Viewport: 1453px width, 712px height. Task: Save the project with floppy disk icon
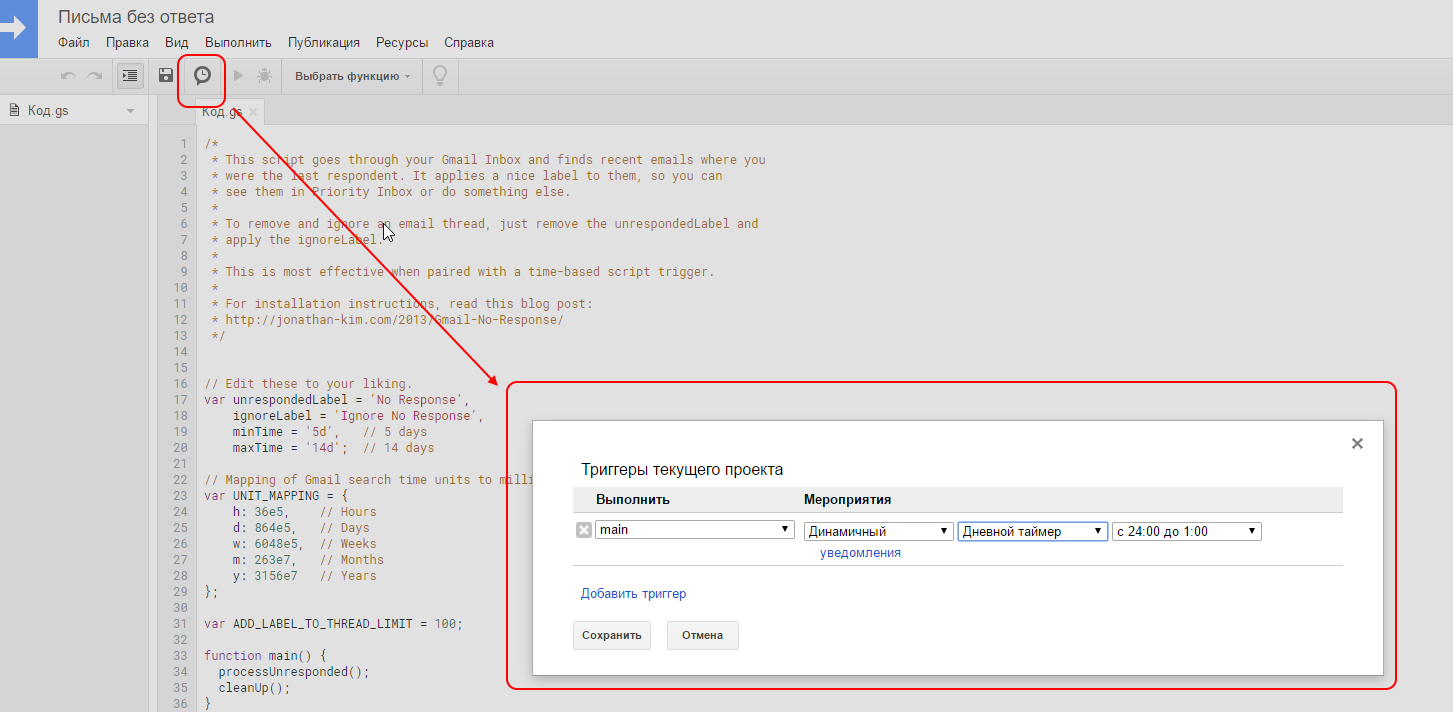point(166,75)
